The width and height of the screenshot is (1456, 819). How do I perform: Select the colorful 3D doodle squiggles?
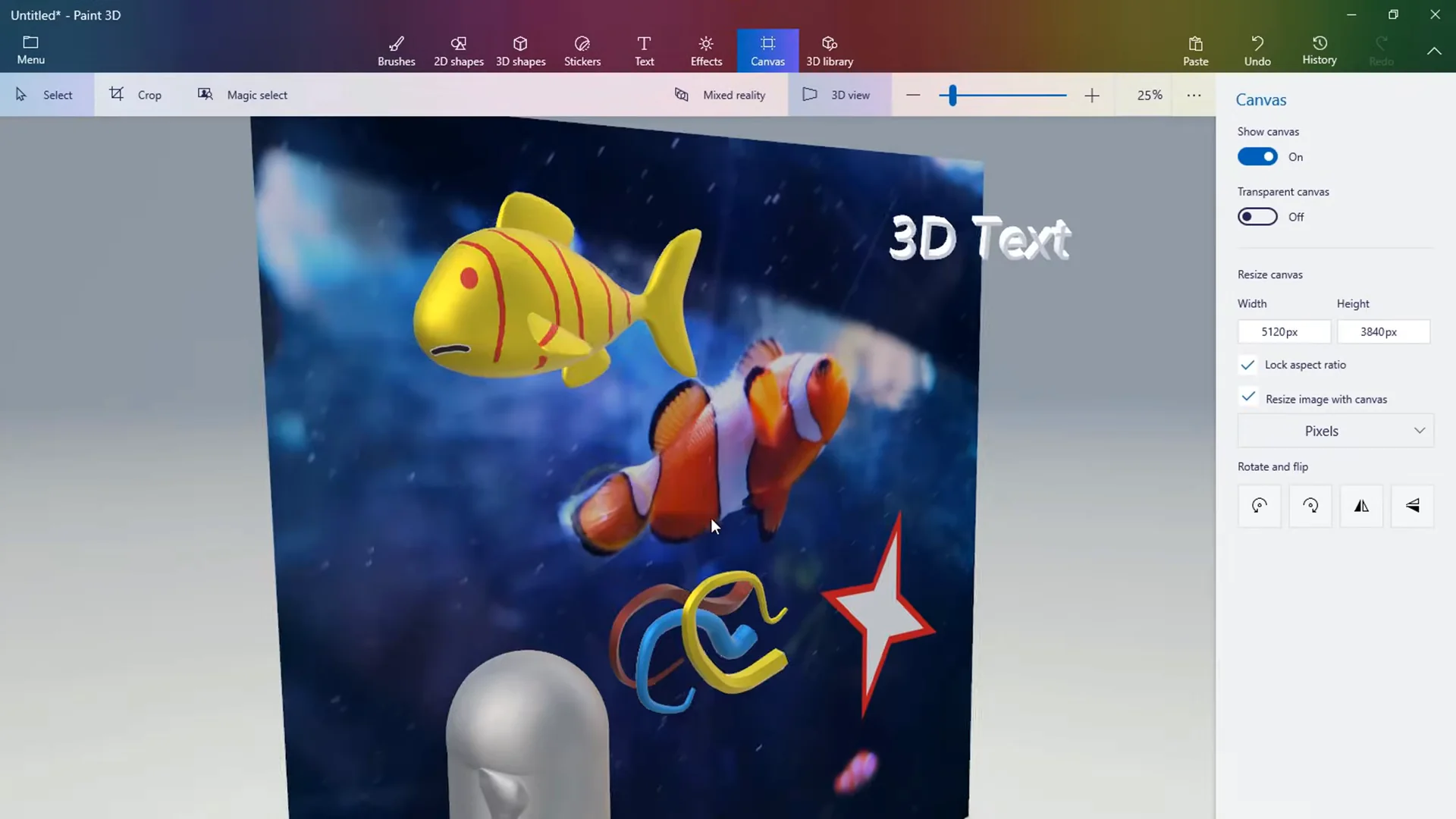point(698,641)
